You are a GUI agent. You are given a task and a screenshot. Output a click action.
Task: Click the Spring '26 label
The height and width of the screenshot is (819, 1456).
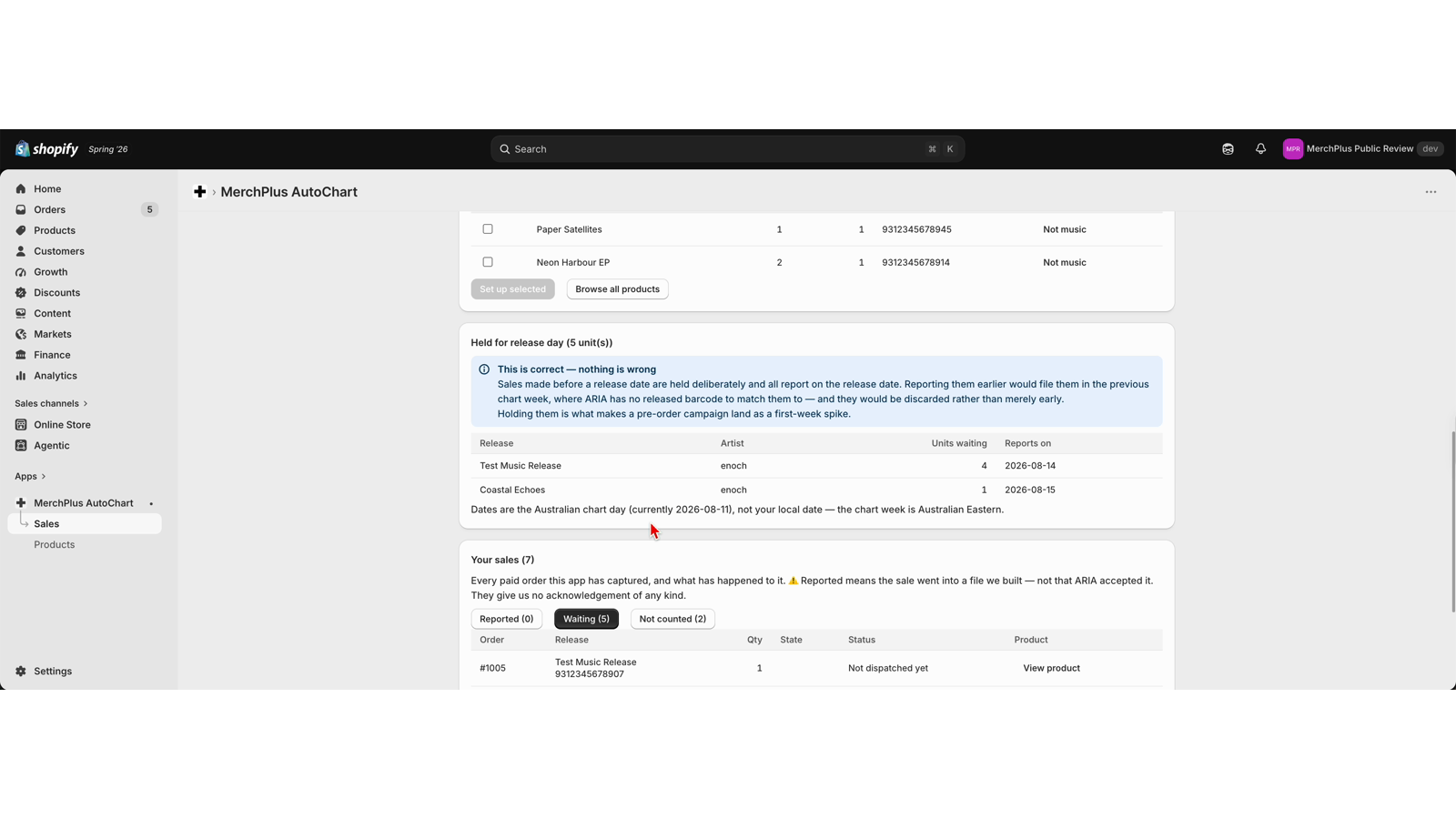[x=108, y=149]
